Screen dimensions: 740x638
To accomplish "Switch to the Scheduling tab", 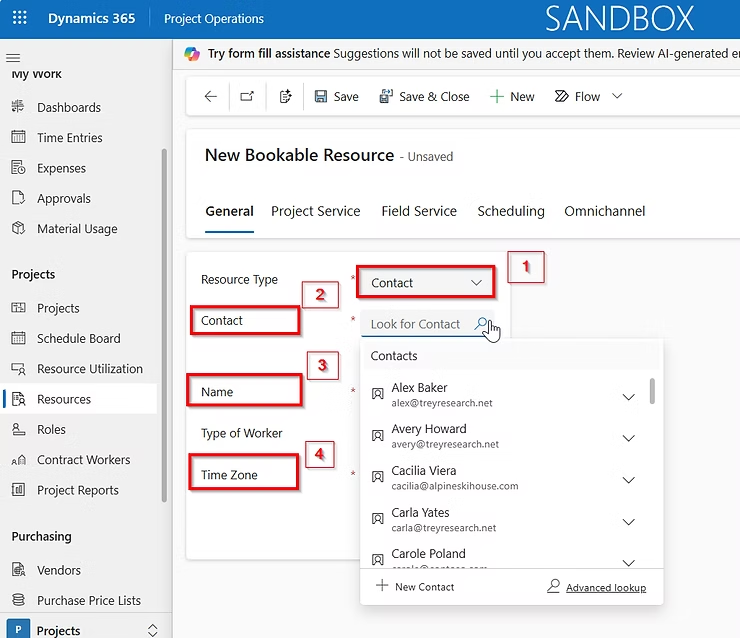I will (511, 211).
